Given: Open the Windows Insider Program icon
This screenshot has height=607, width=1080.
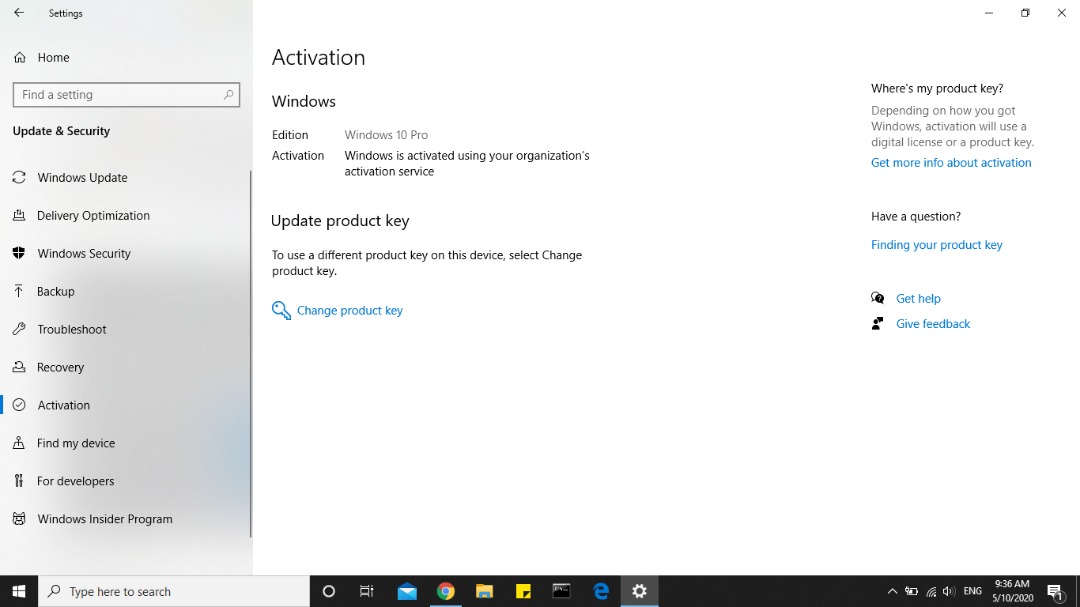Looking at the screenshot, I should 19,519.
